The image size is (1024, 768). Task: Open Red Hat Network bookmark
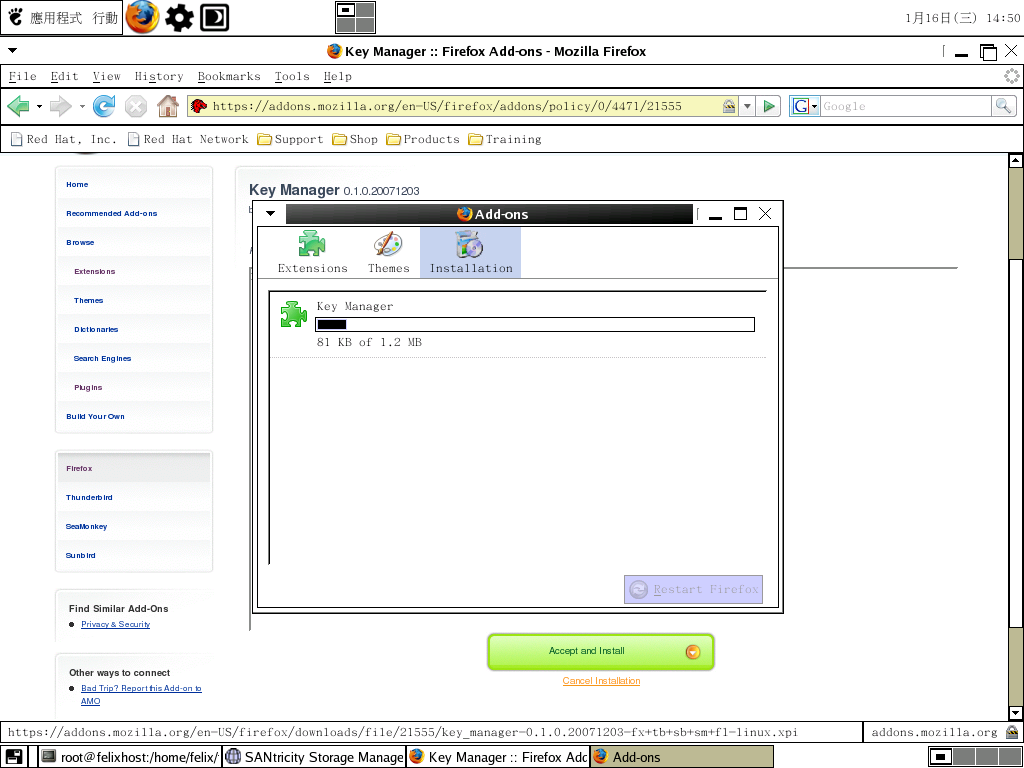188,139
